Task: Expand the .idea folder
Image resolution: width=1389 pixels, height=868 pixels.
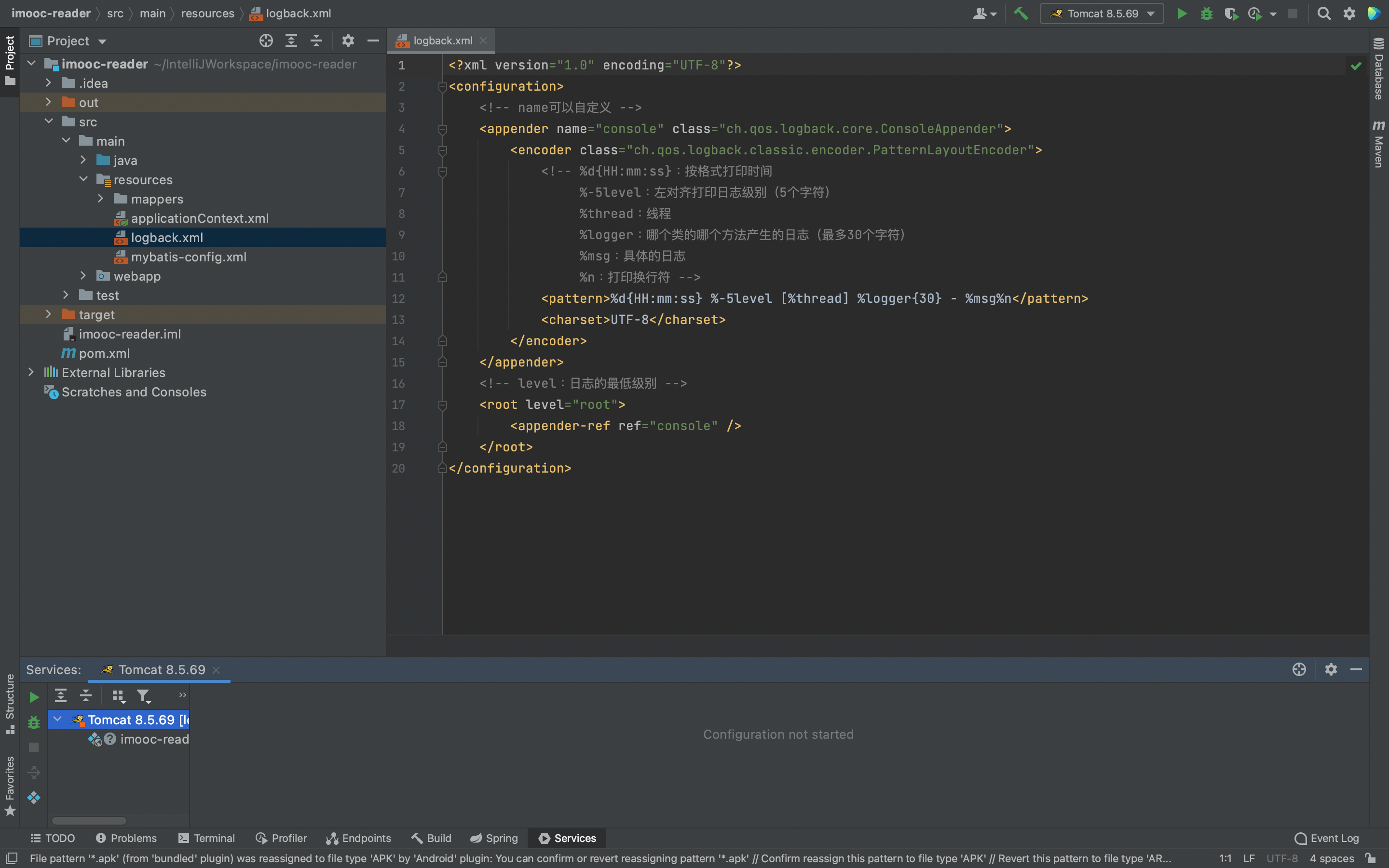Action: [x=48, y=83]
